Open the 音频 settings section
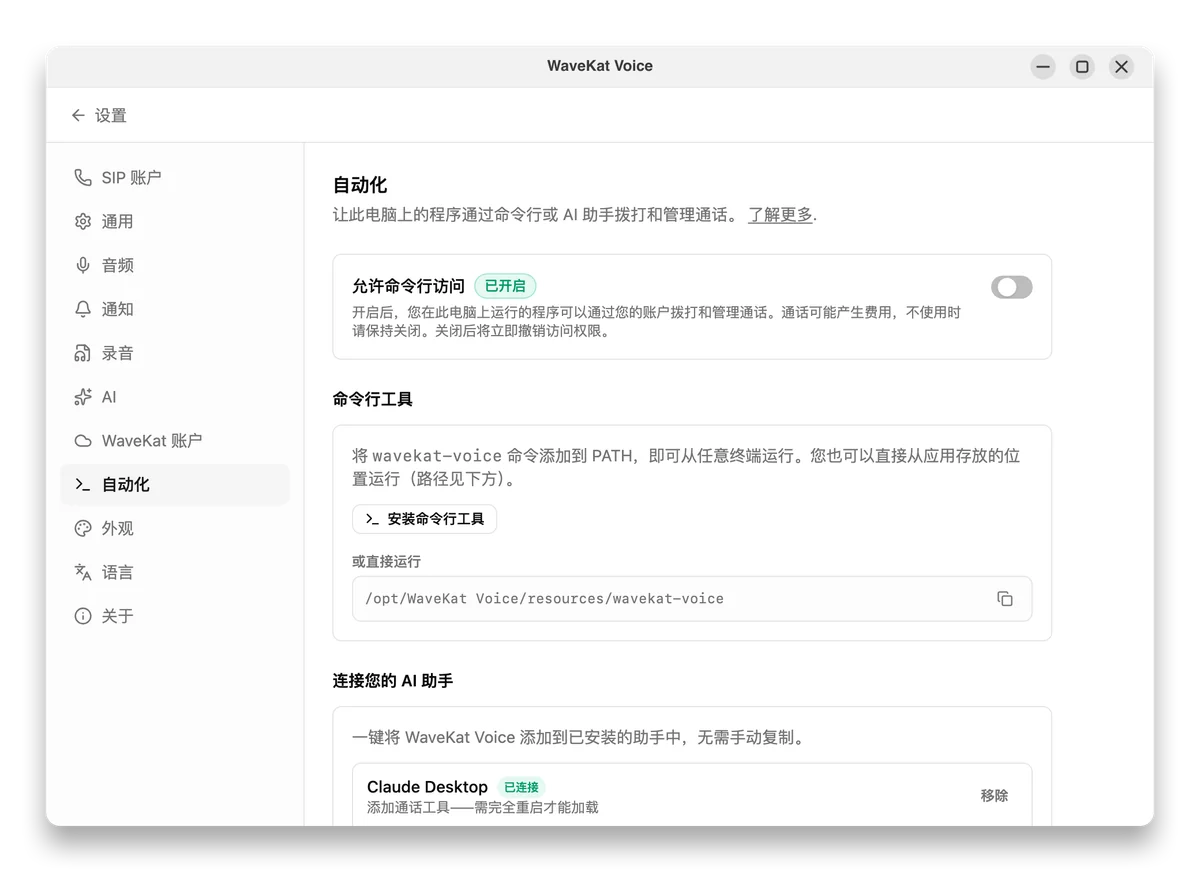 [x=175, y=265]
